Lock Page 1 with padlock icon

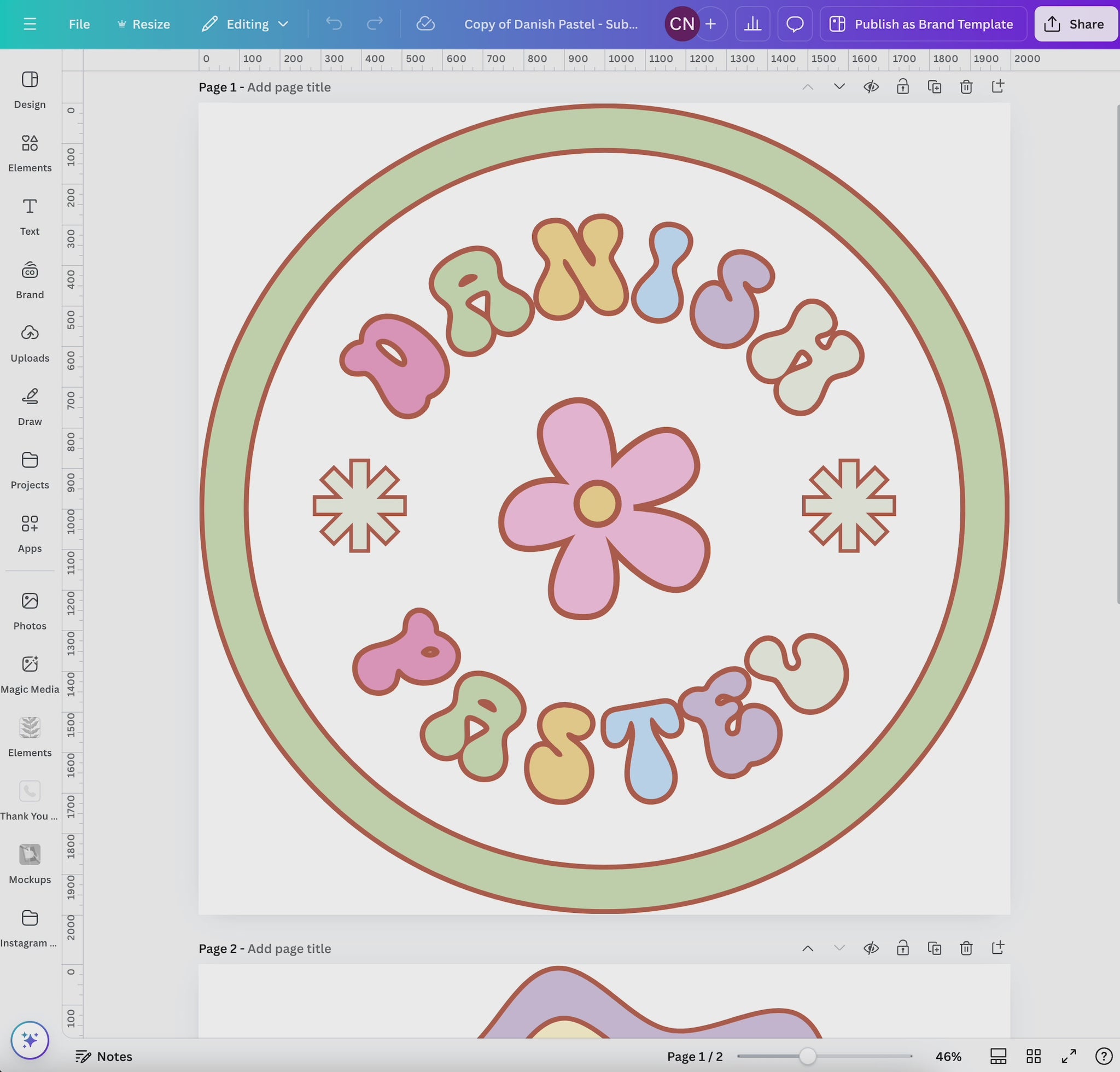tap(902, 87)
